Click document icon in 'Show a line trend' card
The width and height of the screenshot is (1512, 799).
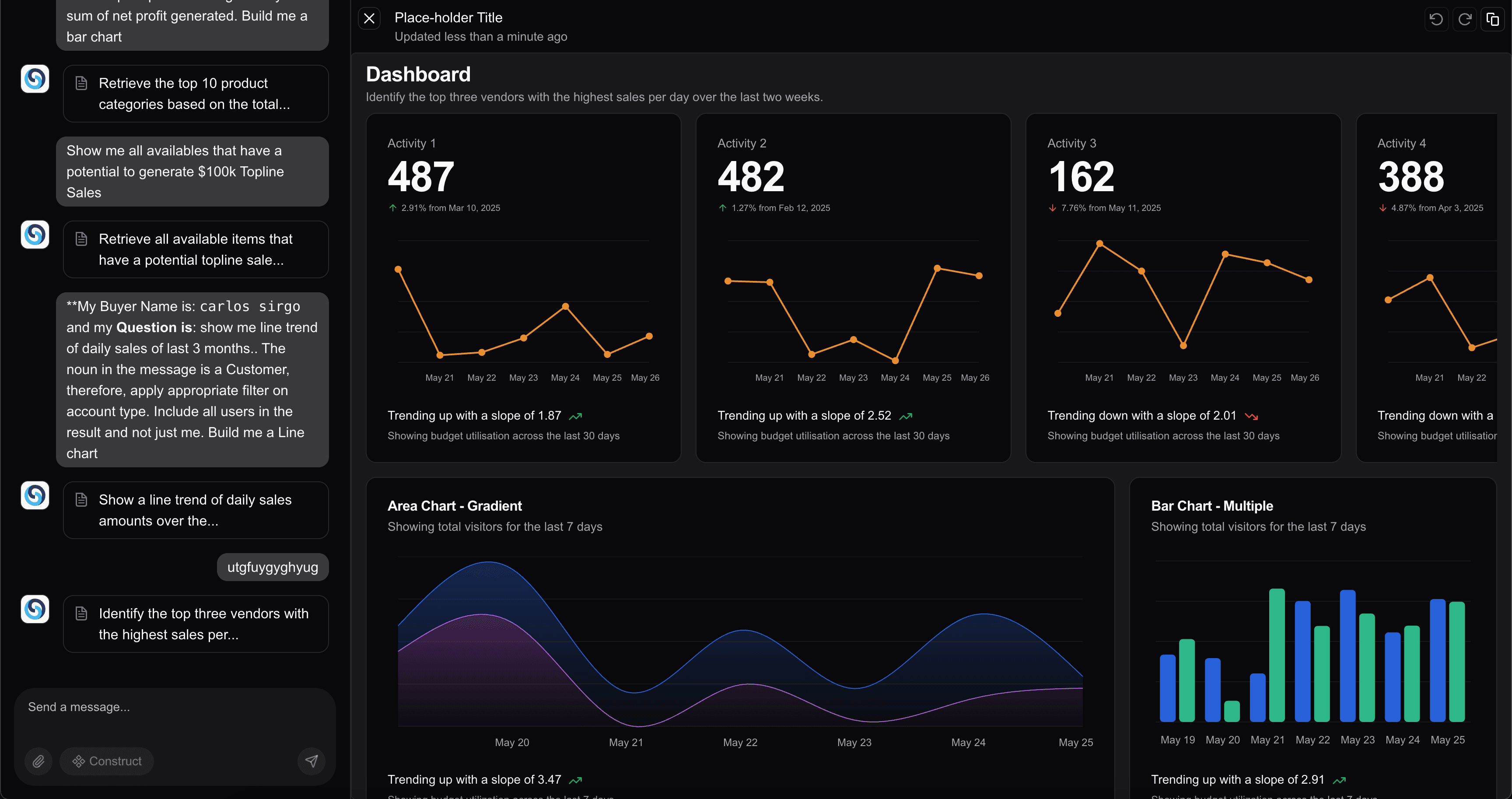[x=81, y=500]
